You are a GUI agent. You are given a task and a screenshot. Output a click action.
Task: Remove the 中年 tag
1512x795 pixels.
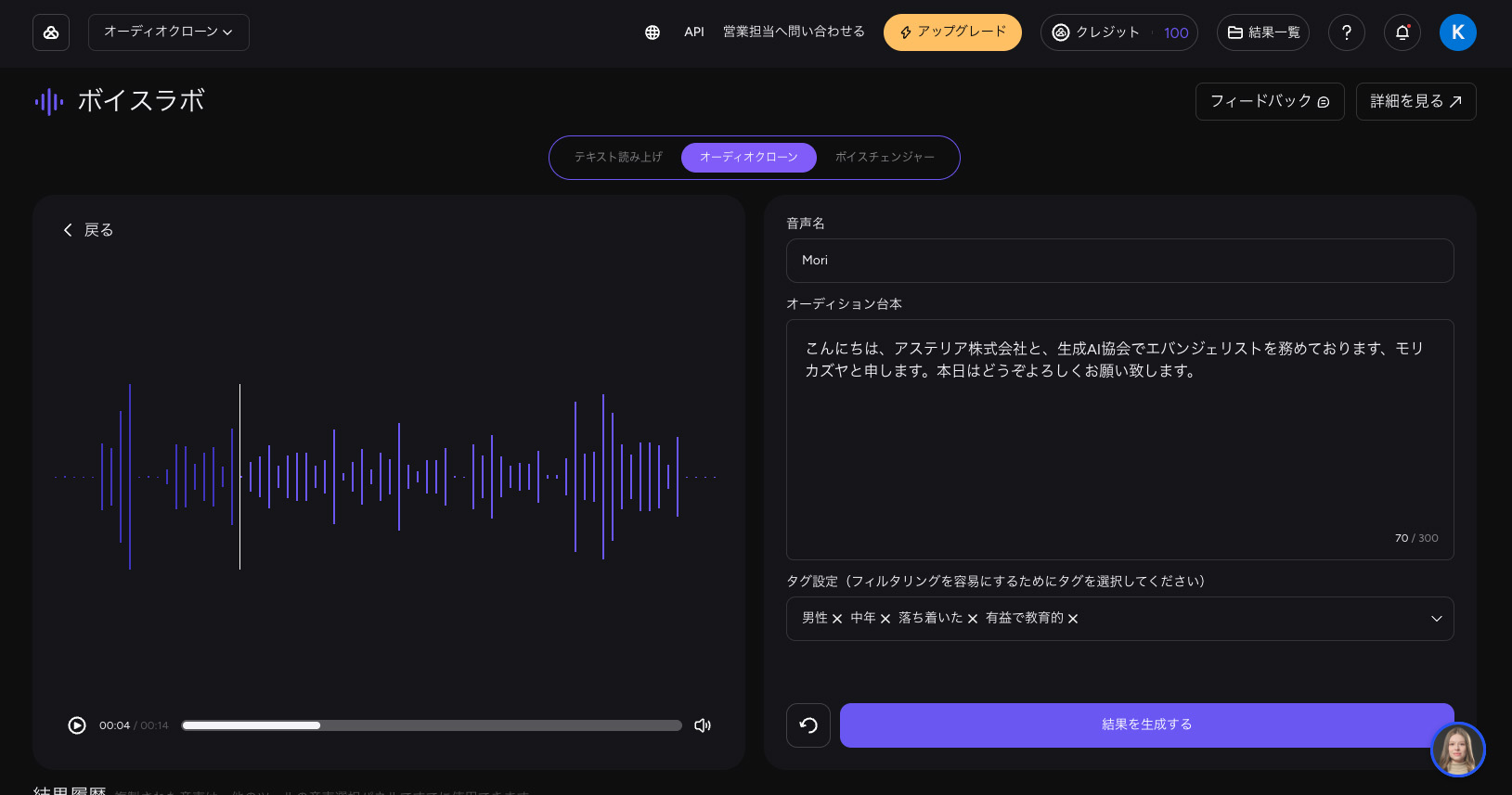click(885, 619)
